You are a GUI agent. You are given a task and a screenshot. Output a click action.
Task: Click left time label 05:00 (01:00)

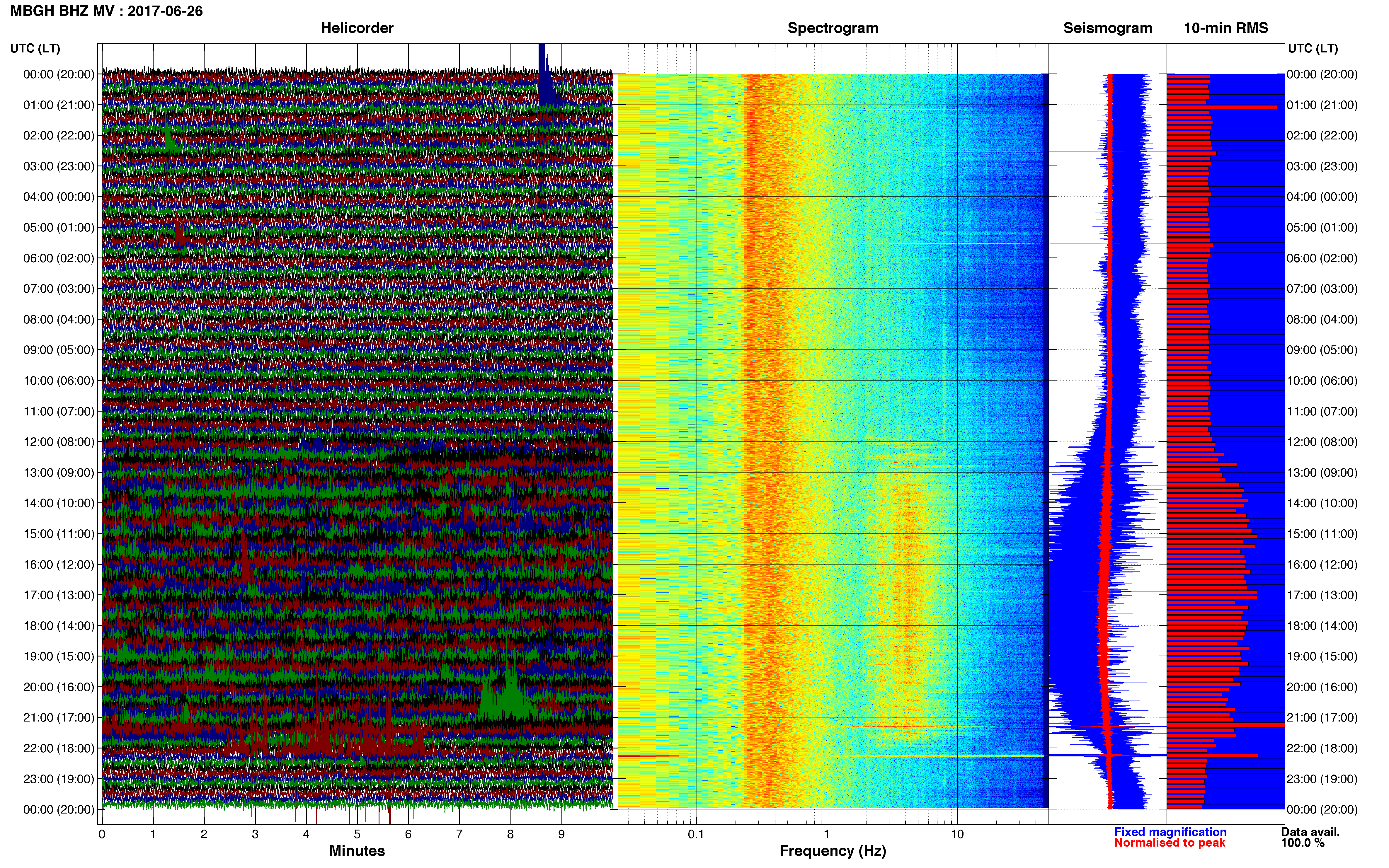[x=59, y=227]
